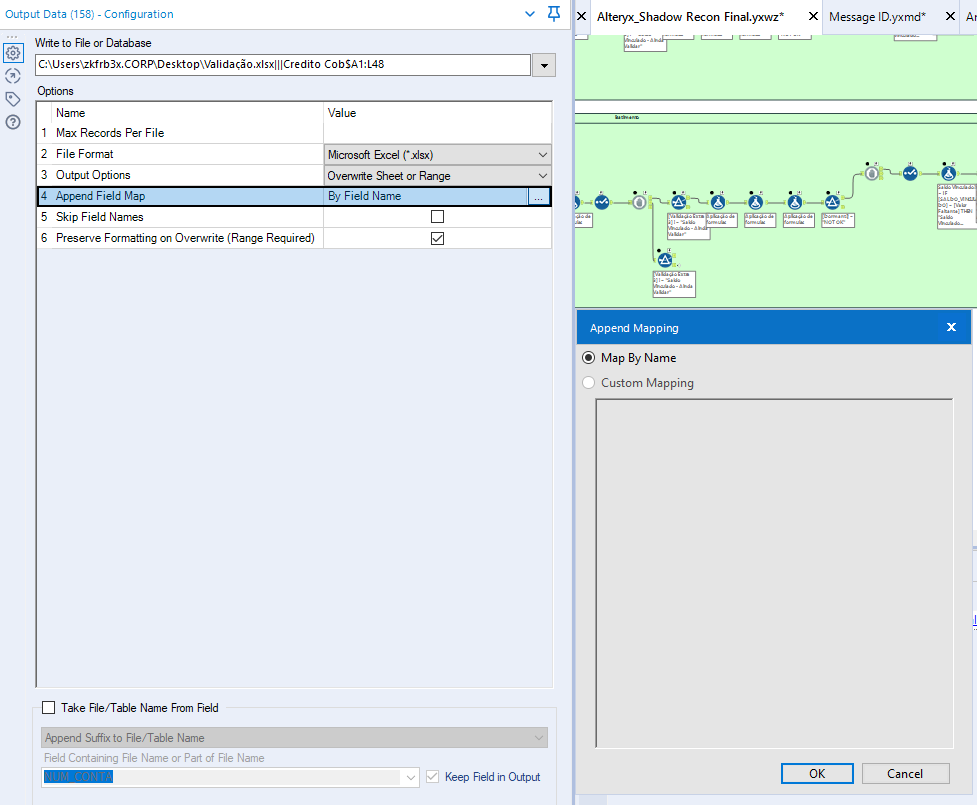Click the Output Options row label

[x=93, y=175]
